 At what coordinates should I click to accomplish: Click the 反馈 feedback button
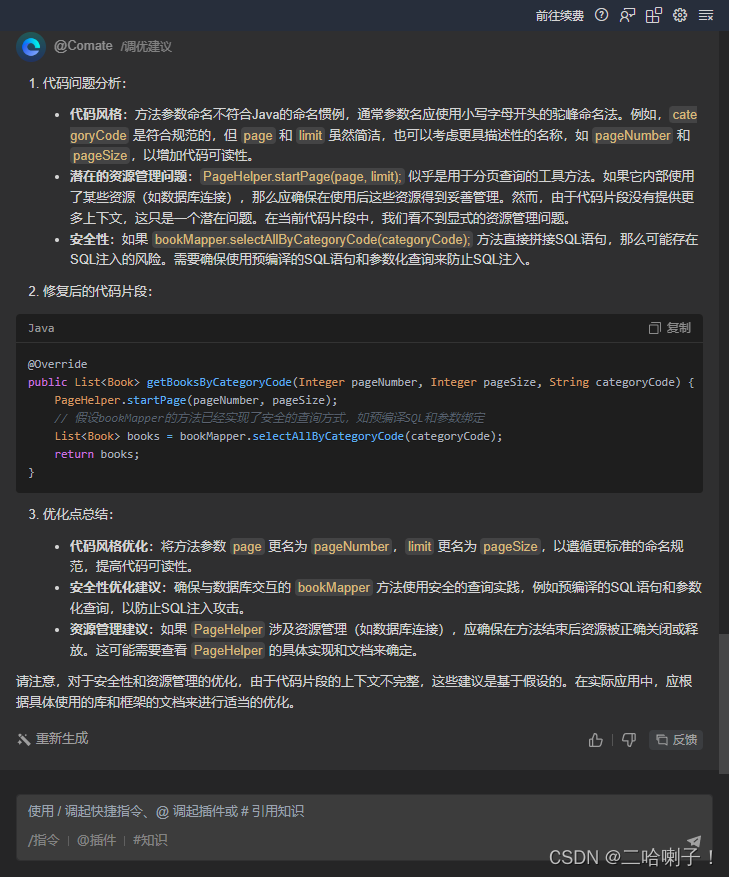click(x=676, y=740)
